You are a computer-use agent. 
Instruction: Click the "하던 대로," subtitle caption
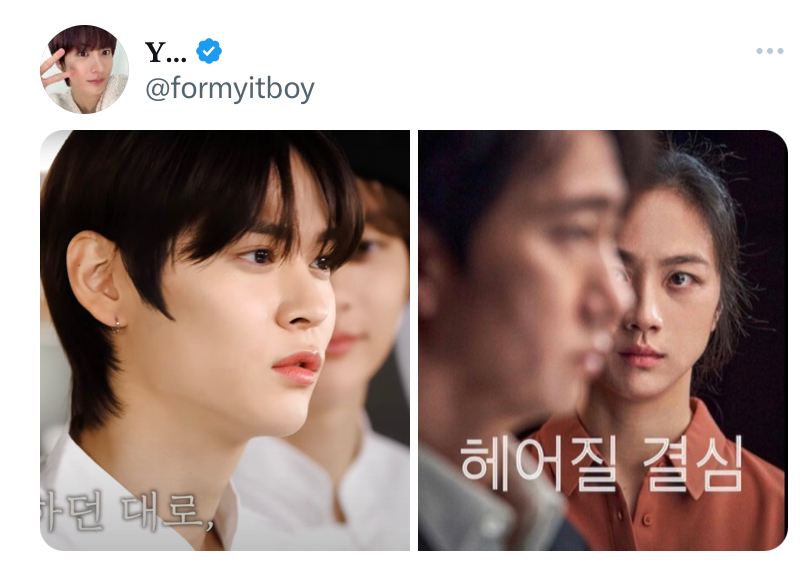pyautogui.click(x=127, y=511)
